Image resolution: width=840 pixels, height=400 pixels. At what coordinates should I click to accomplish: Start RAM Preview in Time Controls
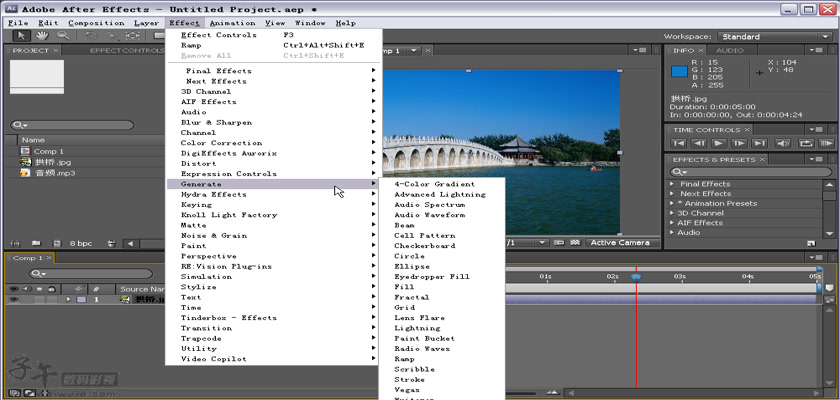pyautogui.click(x=827, y=143)
